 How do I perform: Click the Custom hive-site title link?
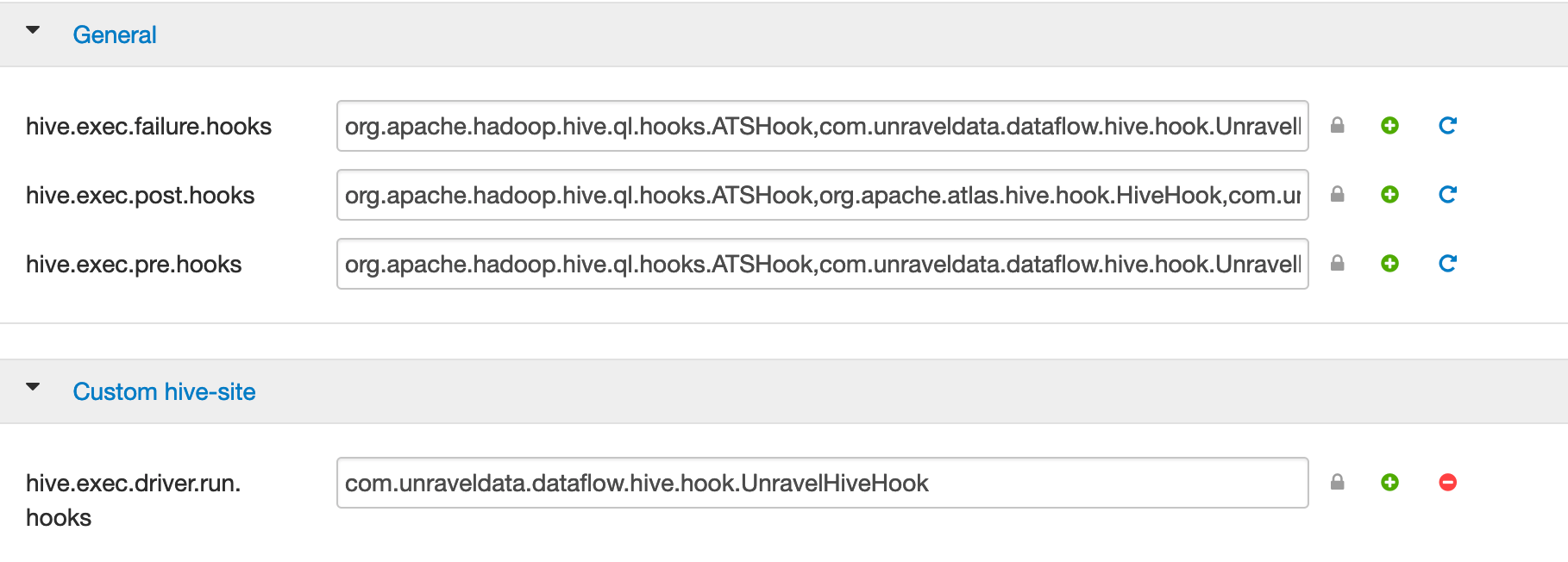click(x=164, y=391)
